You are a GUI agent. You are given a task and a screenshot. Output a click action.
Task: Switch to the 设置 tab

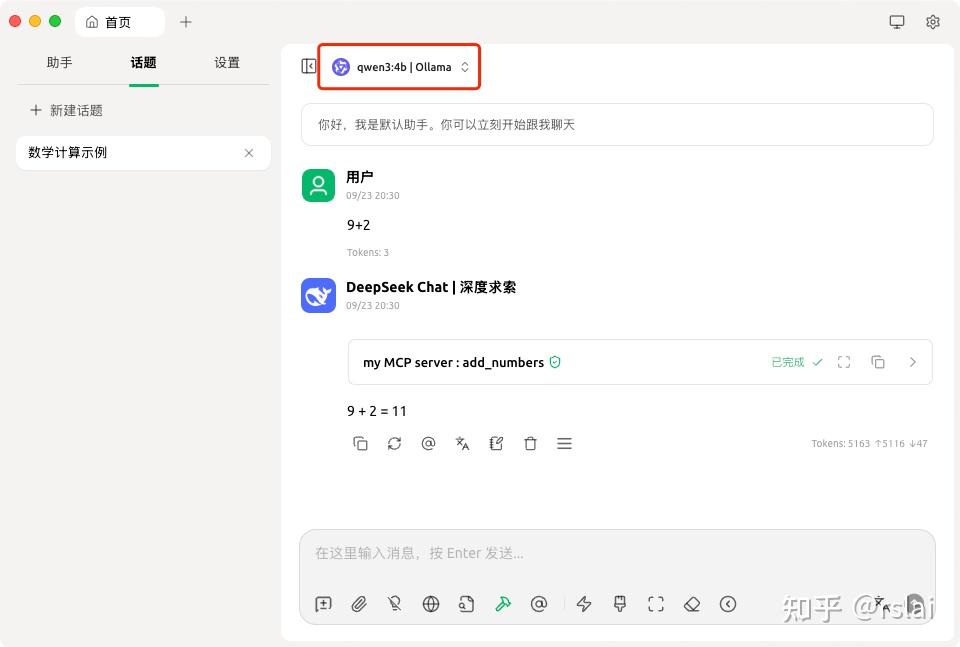click(x=227, y=62)
